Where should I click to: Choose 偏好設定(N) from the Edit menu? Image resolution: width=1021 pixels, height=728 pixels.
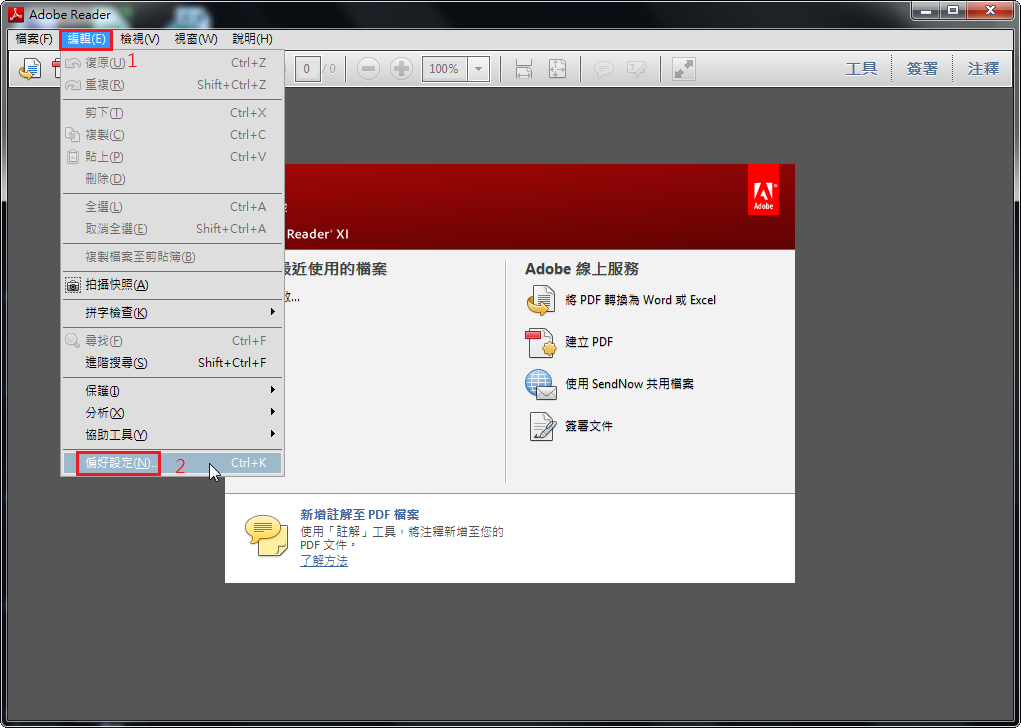[173, 463]
